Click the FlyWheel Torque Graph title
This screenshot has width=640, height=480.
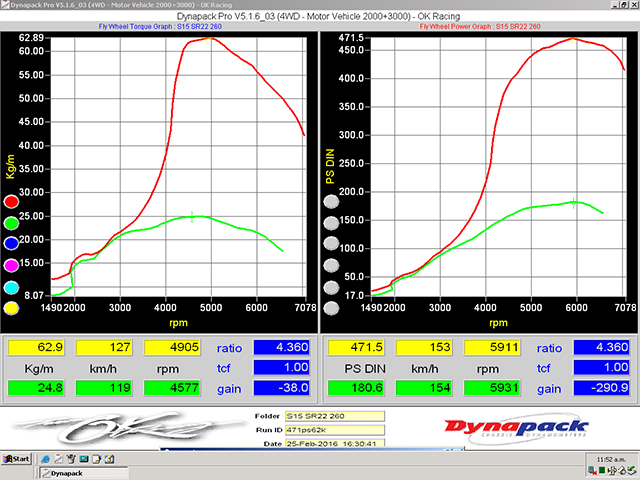point(160,27)
